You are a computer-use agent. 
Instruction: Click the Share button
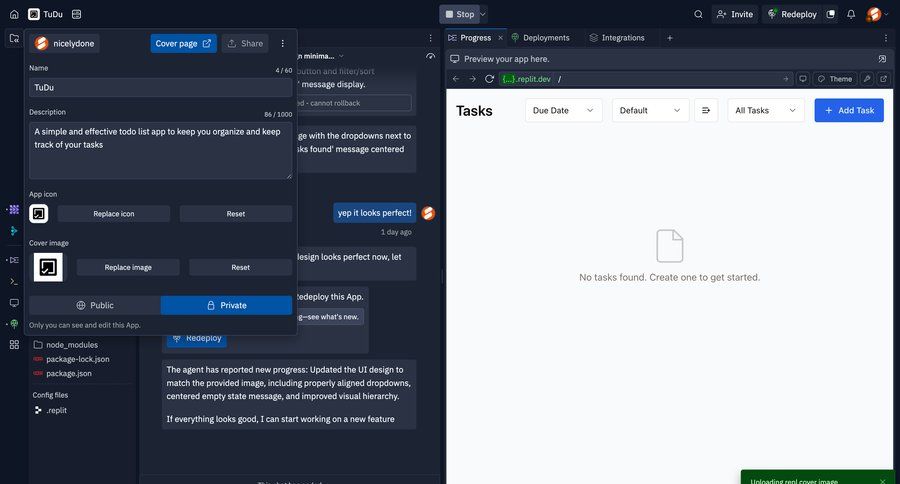click(x=245, y=44)
